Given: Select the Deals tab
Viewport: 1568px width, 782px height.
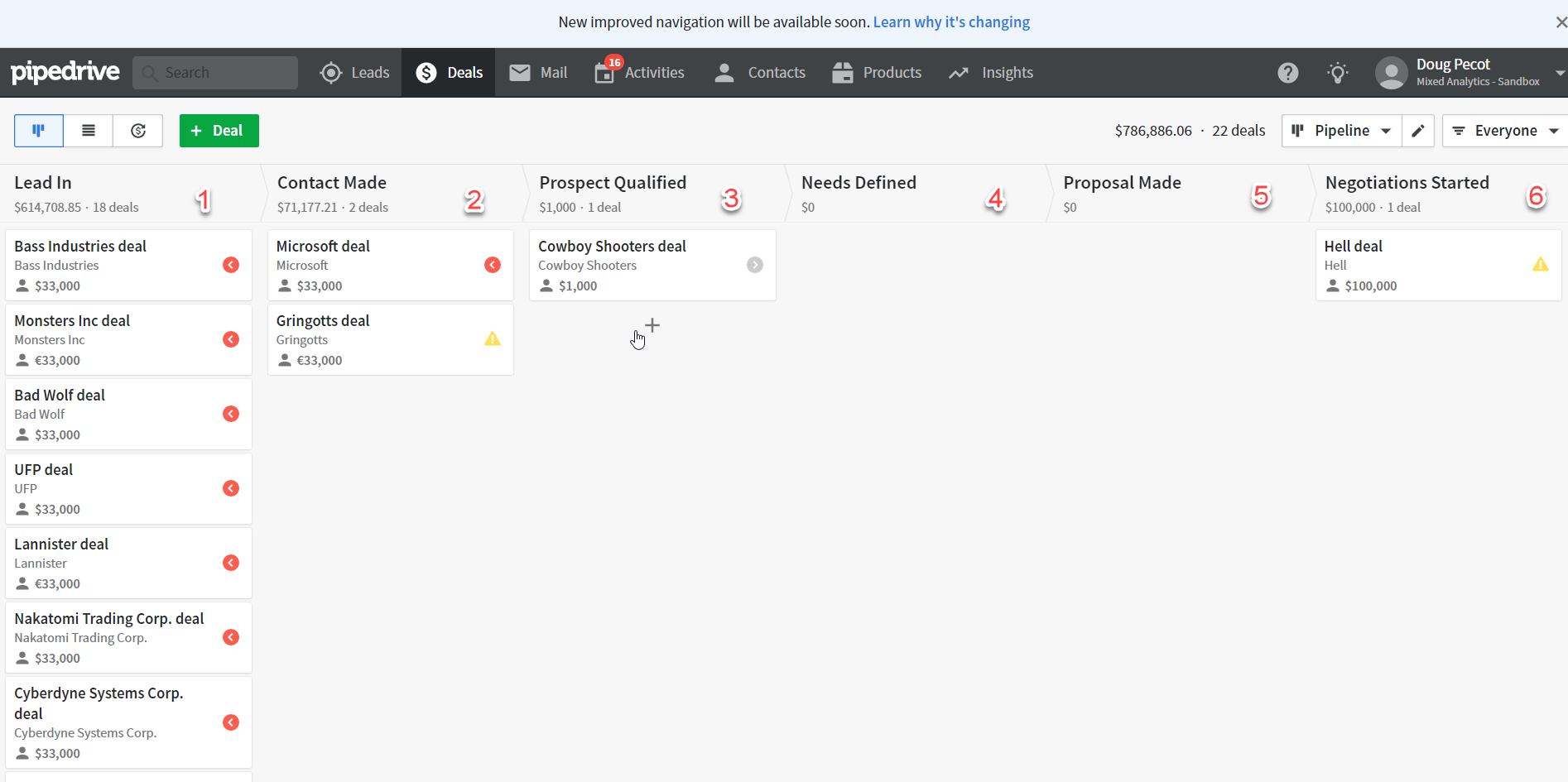Looking at the screenshot, I should click(448, 72).
